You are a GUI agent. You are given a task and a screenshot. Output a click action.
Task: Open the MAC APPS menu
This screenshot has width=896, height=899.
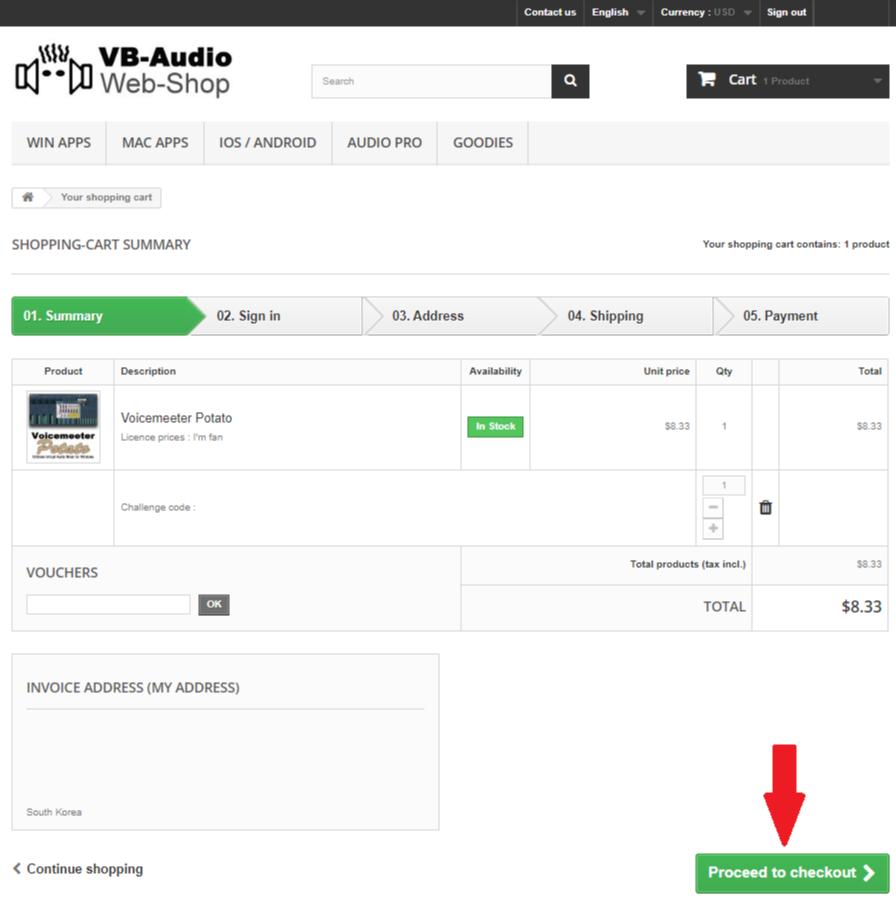[155, 143]
